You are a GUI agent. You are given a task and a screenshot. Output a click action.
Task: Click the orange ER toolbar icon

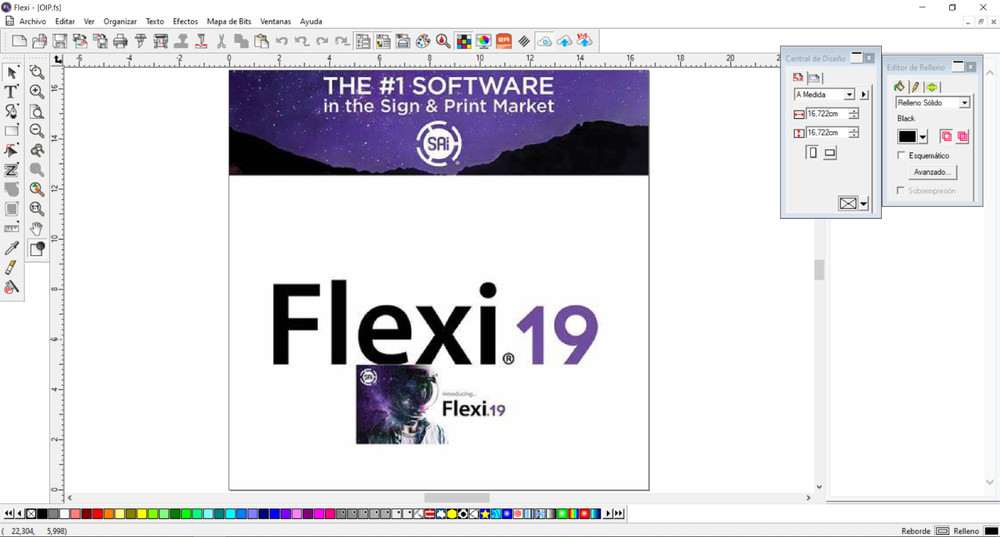(504, 41)
